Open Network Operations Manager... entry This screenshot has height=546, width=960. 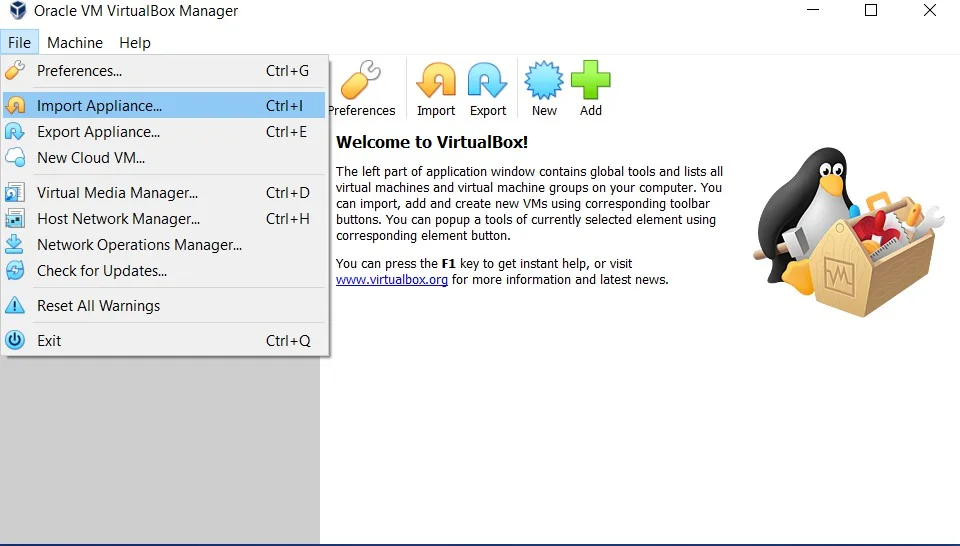click(x=164, y=245)
